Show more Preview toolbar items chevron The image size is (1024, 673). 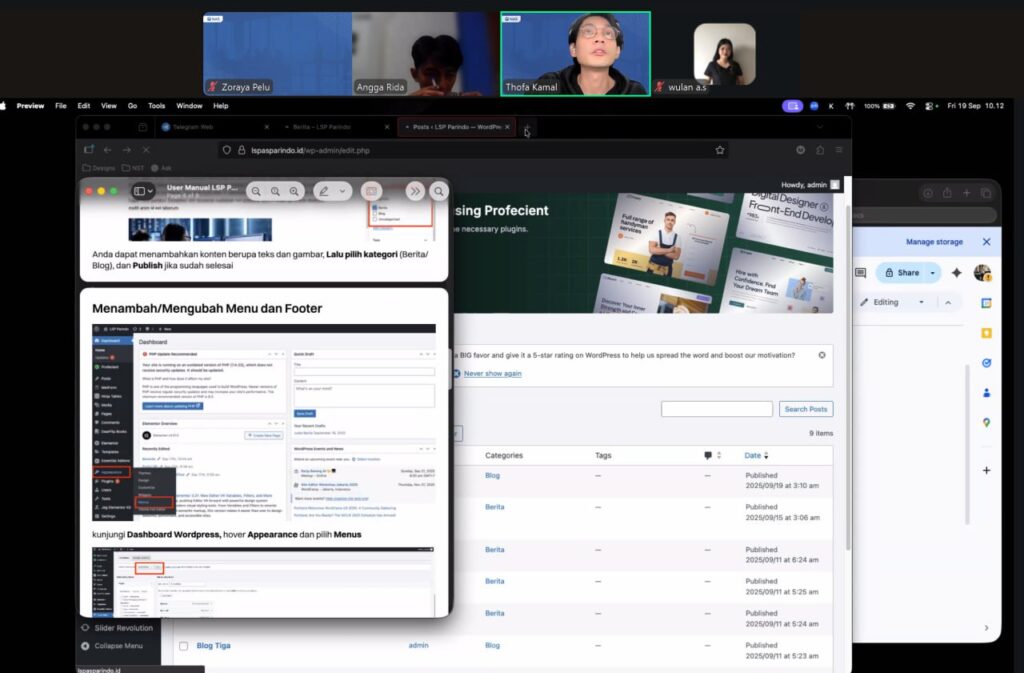[414, 191]
